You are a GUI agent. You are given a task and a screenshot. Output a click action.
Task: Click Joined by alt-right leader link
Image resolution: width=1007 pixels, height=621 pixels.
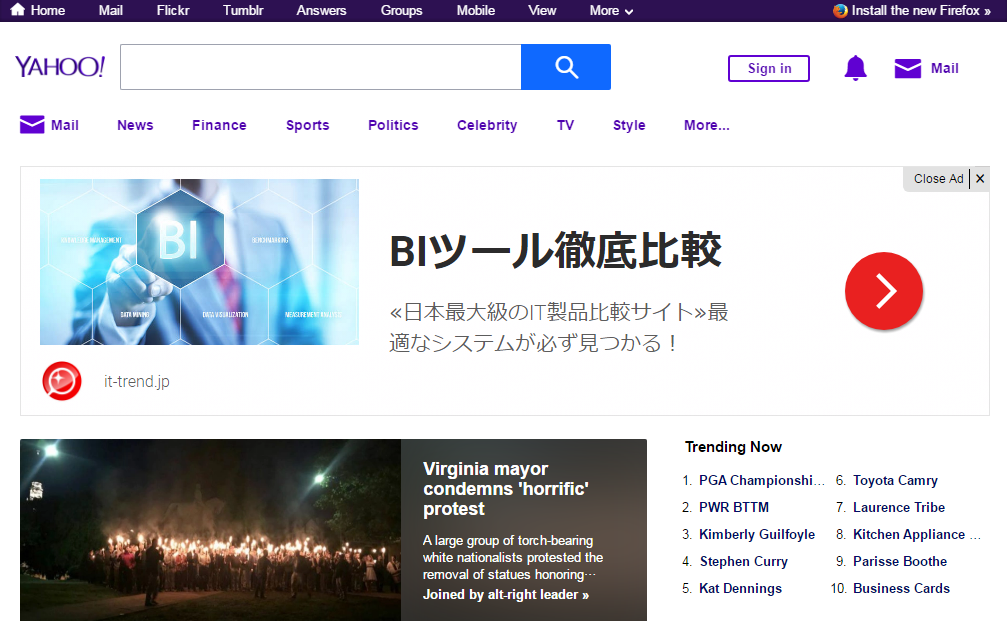tap(505, 595)
